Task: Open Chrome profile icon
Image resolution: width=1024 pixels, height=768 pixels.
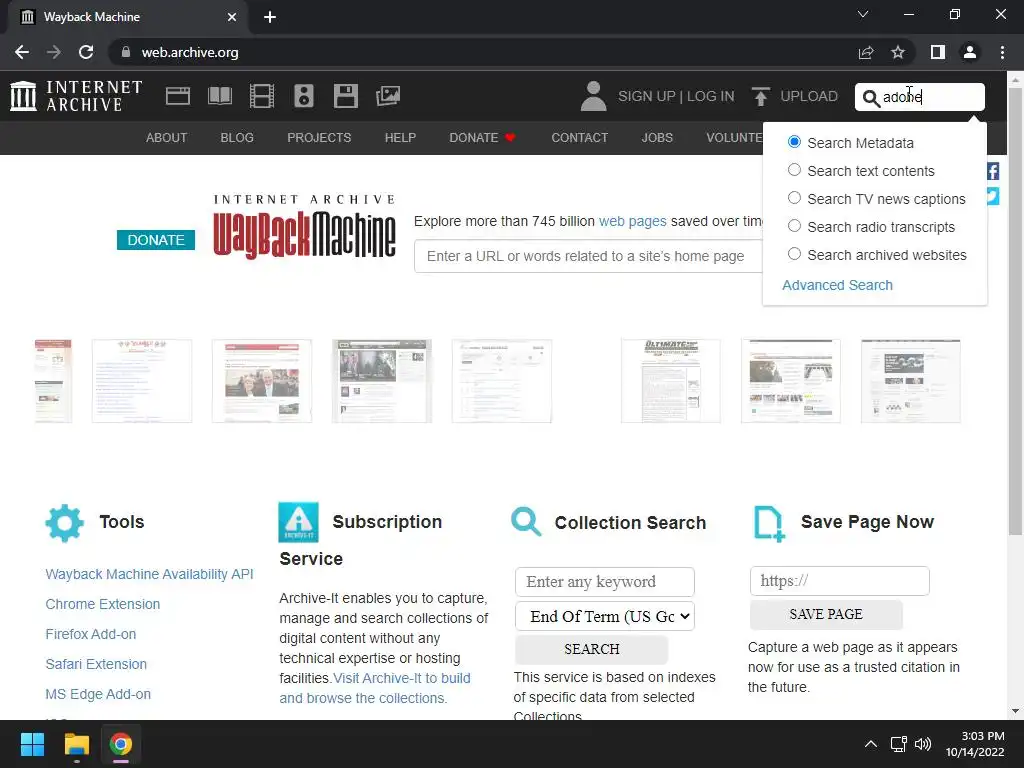Action: (970, 52)
